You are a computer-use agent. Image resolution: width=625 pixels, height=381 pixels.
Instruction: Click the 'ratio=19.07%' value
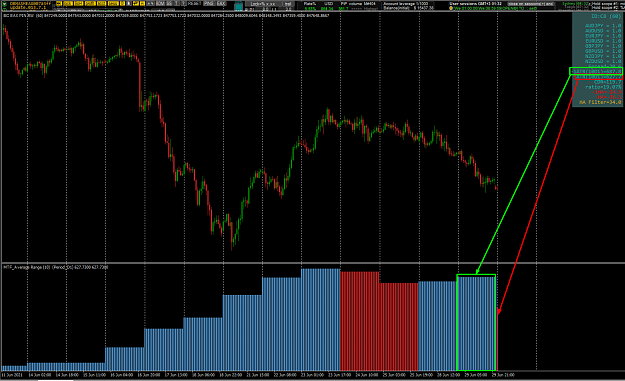[x=603, y=87]
